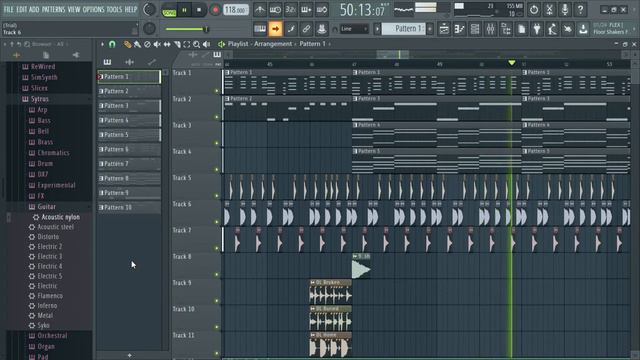Open the PATTERNS menu
This screenshot has height=360, width=640.
click(53, 9)
